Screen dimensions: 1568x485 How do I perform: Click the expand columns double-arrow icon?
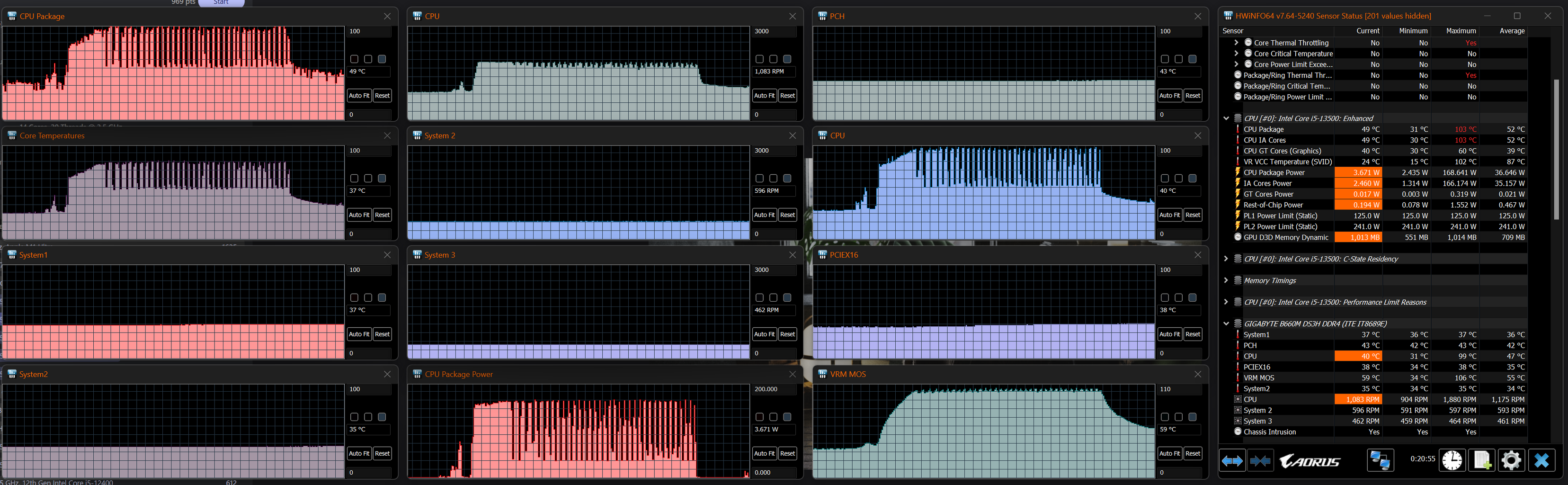(1232, 461)
